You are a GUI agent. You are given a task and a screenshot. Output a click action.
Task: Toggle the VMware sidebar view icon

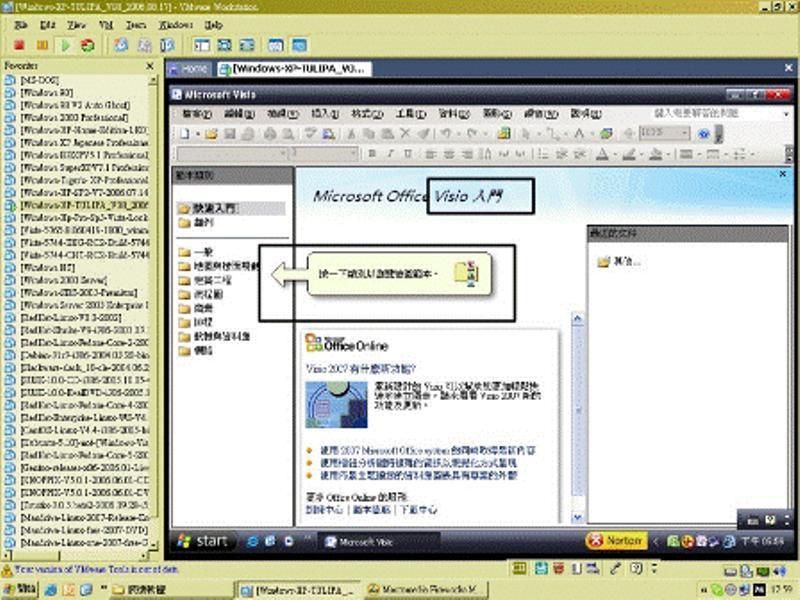202,45
